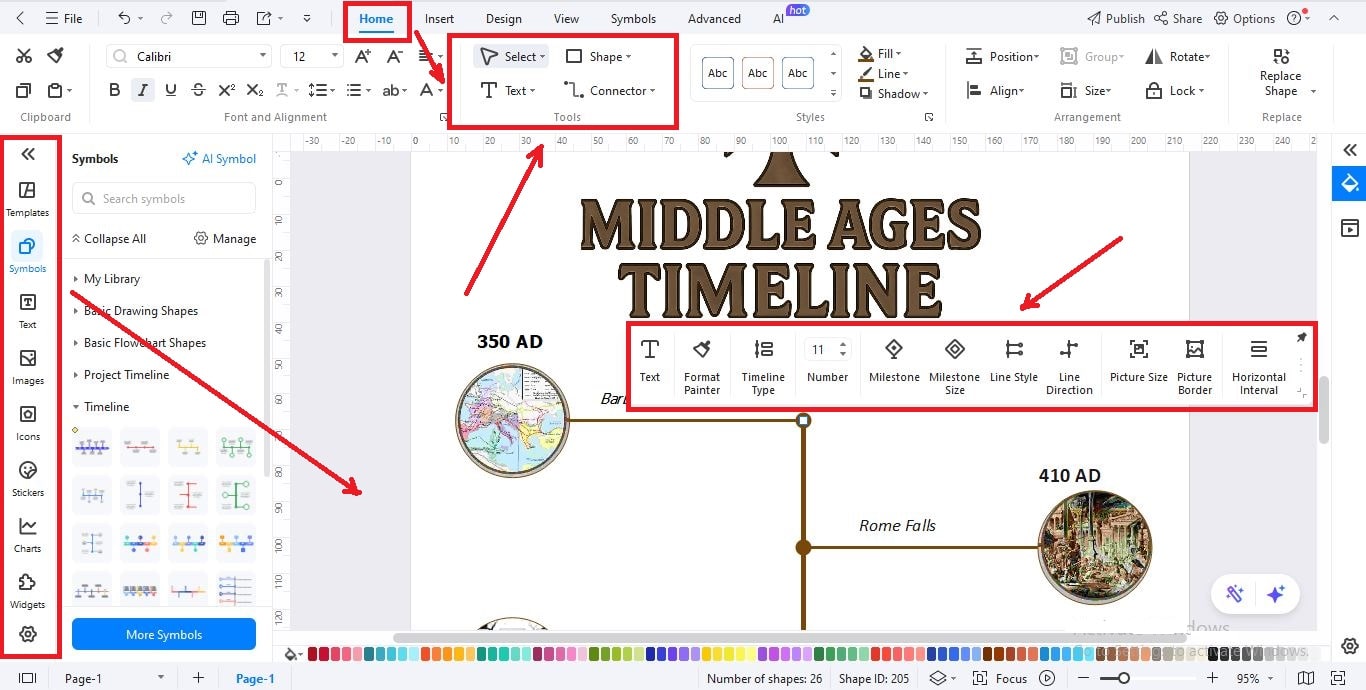Collapse the left sidebar with double chevron
The height and width of the screenshot is (690, 1366).
[28, 154]
